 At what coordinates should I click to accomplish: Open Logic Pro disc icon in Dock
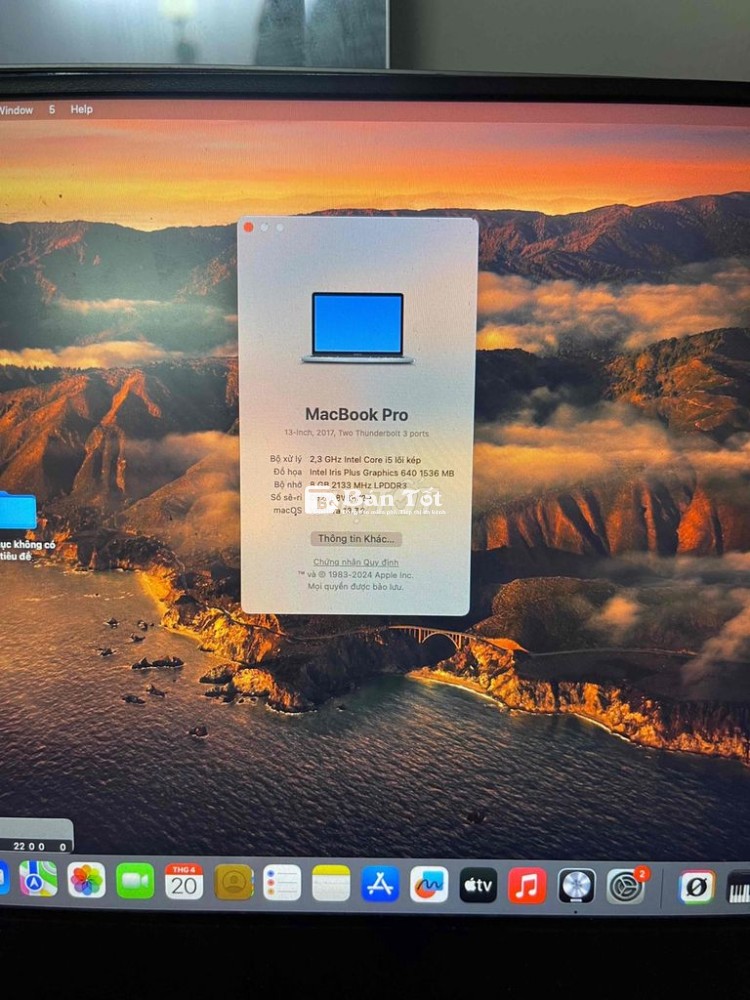(x=577, y=886)
